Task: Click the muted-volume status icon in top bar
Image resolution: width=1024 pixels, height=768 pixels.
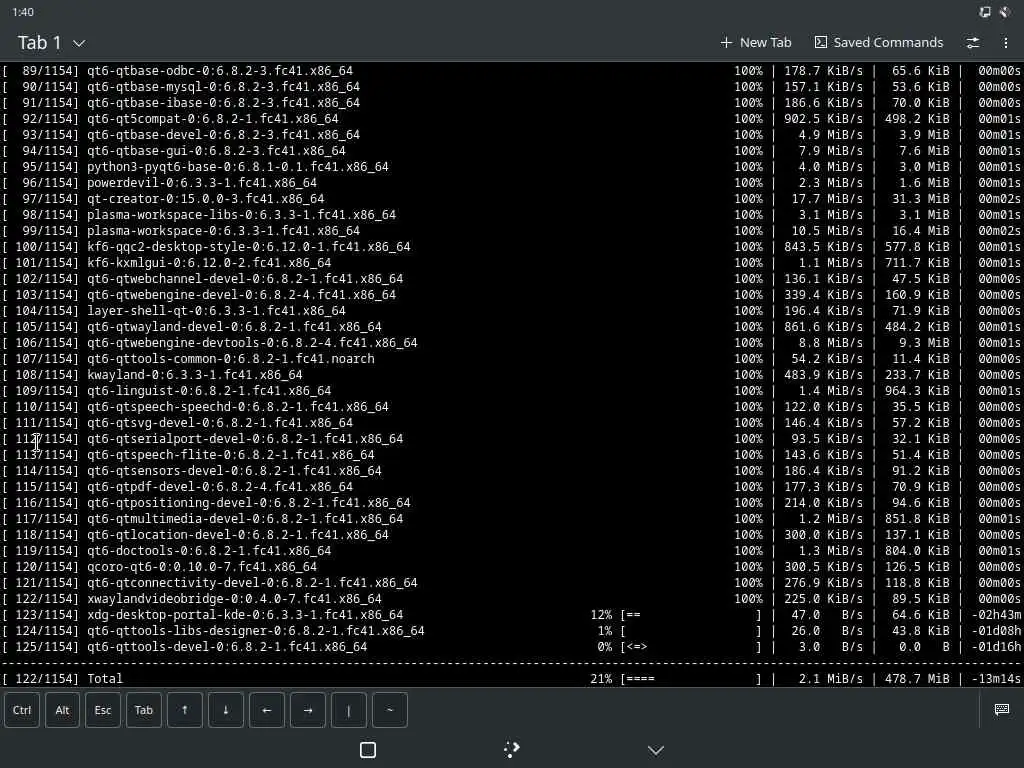Action: 1005,12
